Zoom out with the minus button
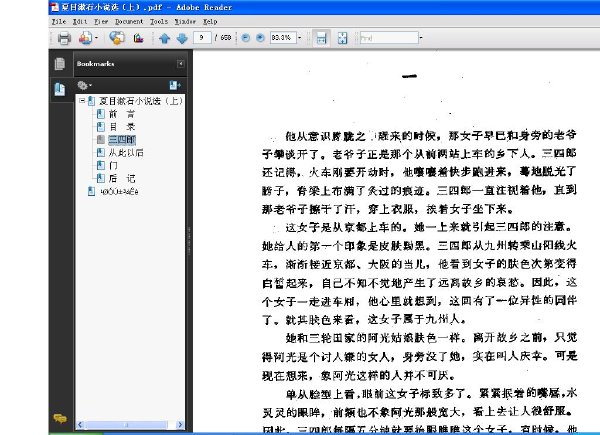This screenshot has height=435, width=600. click(246, 37)
